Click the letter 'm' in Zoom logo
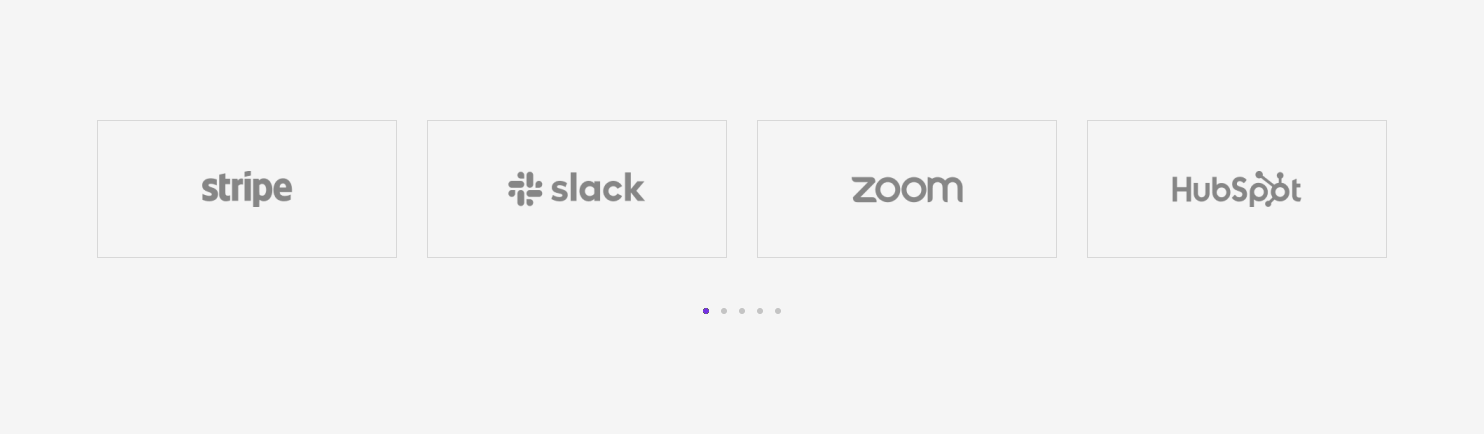 point(946,189)
